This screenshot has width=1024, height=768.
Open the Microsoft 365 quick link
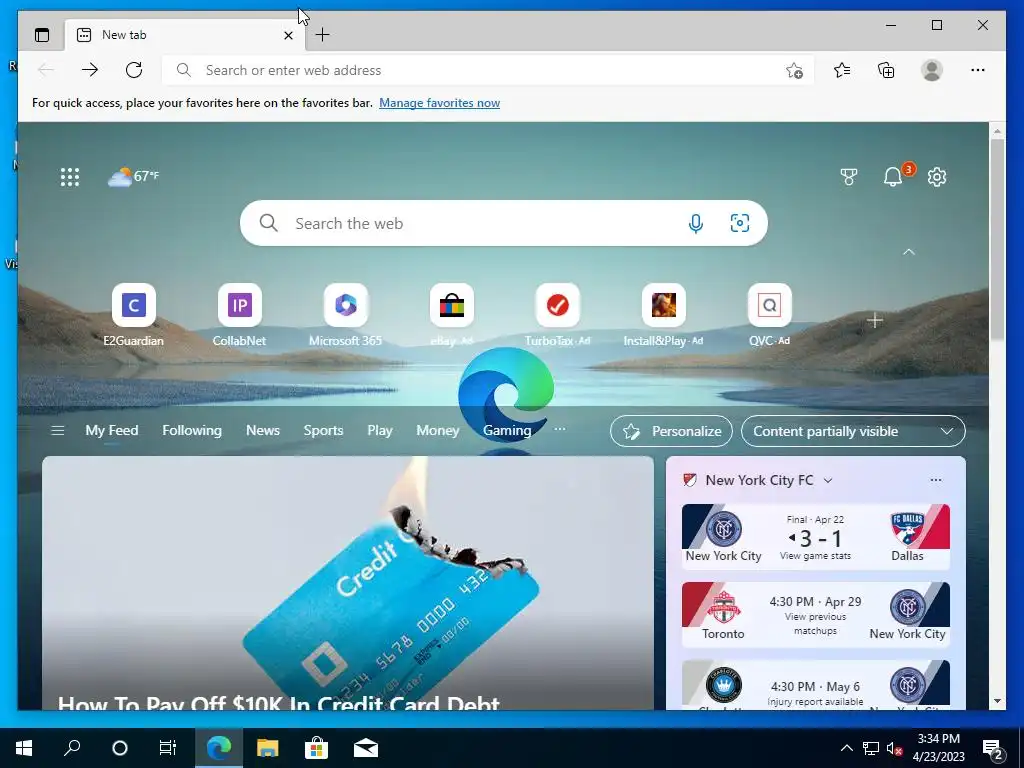coord(345,315)
